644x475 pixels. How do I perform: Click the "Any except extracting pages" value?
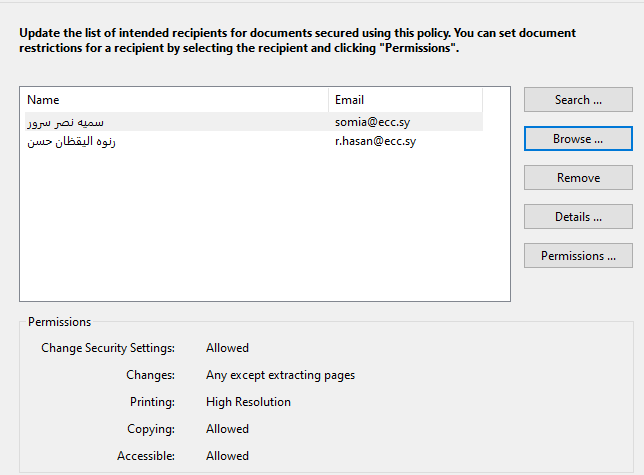tap(280, 375)
